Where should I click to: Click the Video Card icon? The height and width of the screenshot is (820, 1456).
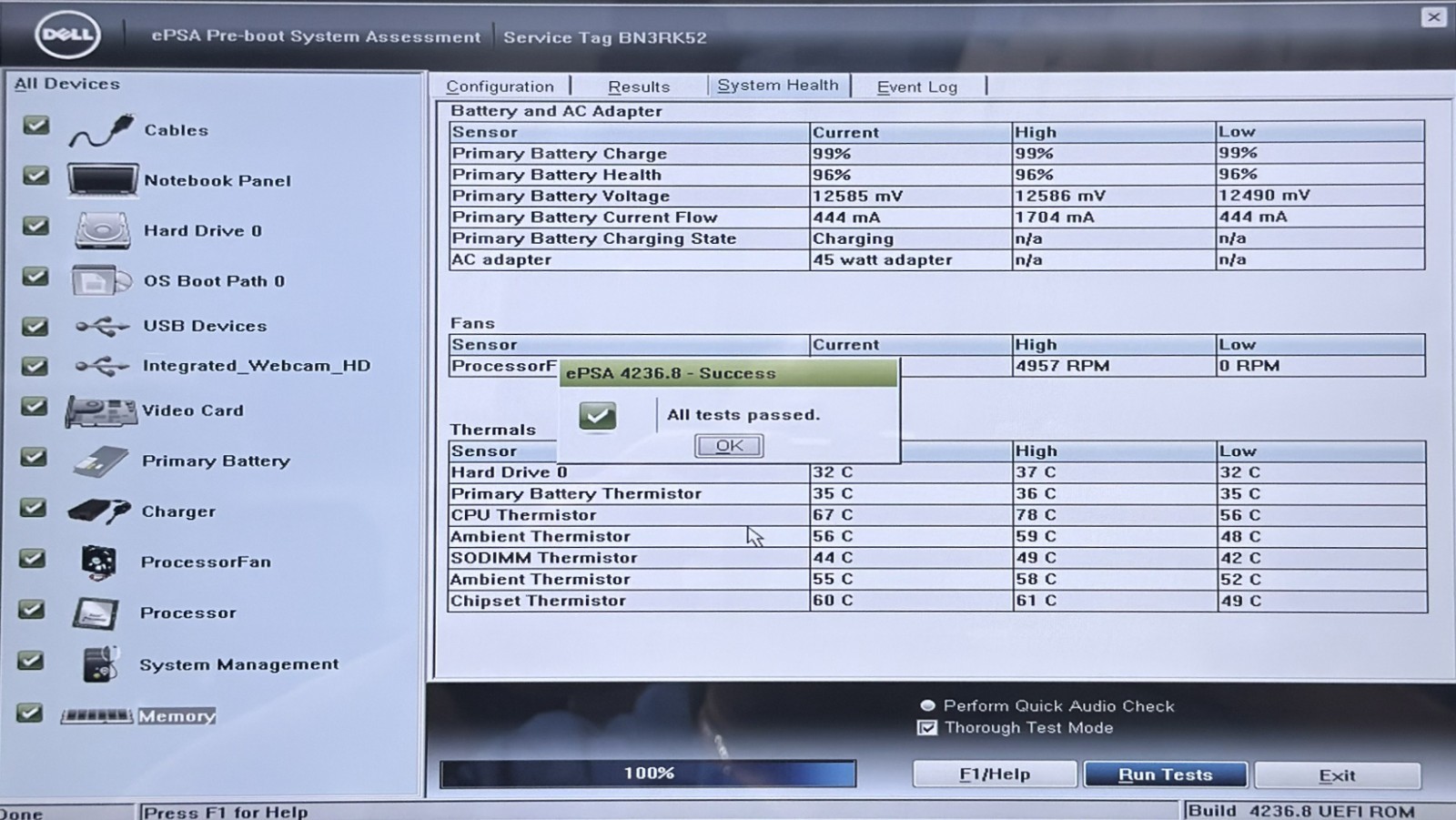[x=101, y=411]
